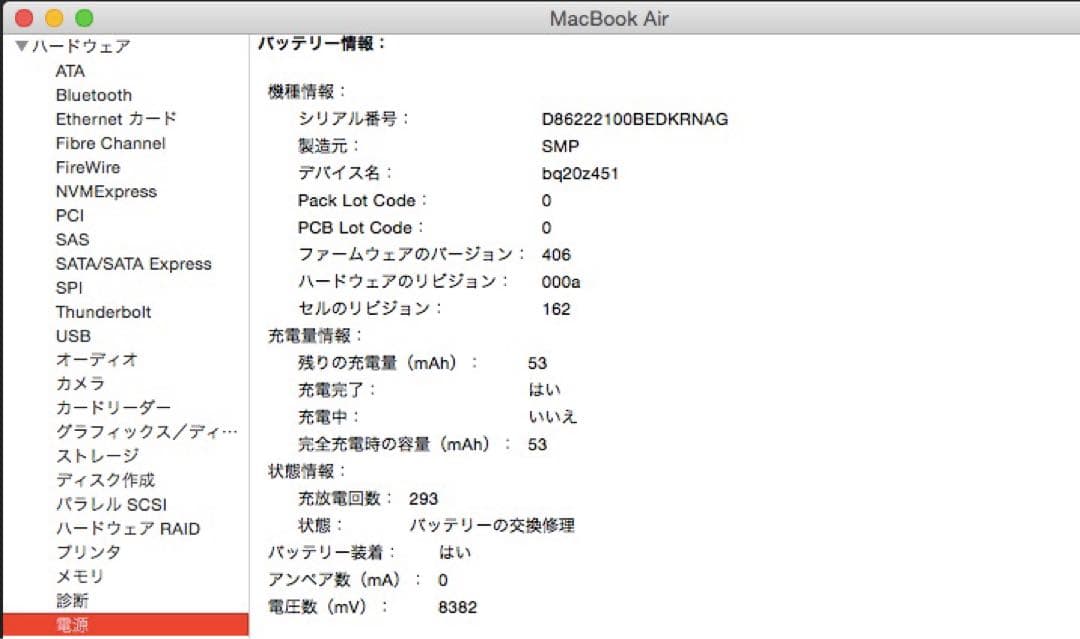The image size is (1080, 639).
Task: Collapse the ハードウェア disclosure triangle
Action: point(21,46)
